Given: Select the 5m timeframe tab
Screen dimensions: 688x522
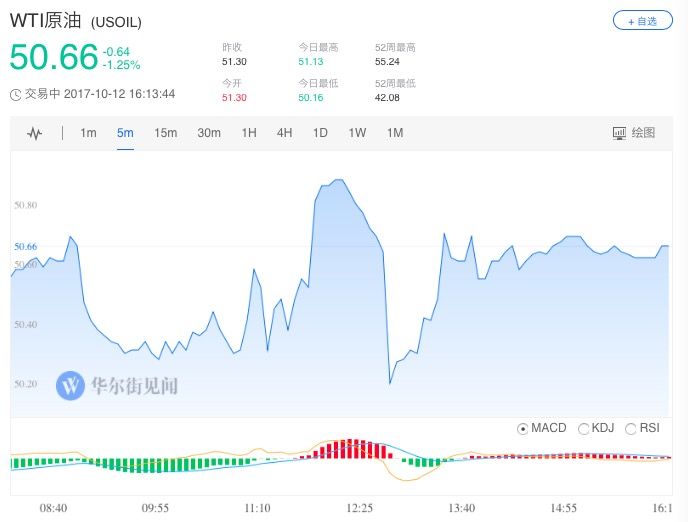Looking at the screenshot, I should [125, 133].
